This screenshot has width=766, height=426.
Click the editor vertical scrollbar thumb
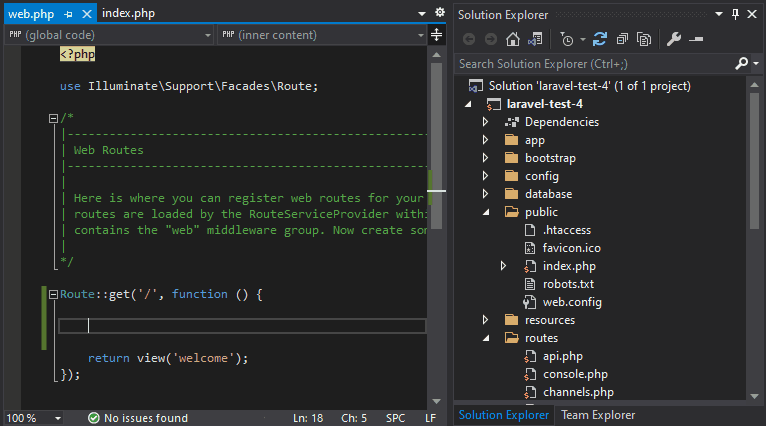click(x=437, y=146)
